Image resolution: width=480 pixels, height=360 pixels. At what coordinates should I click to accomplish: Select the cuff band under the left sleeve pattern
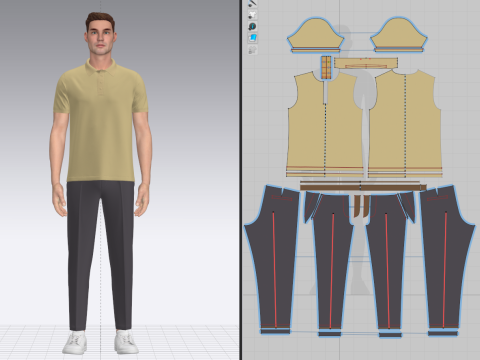click(x=315, y=50)
